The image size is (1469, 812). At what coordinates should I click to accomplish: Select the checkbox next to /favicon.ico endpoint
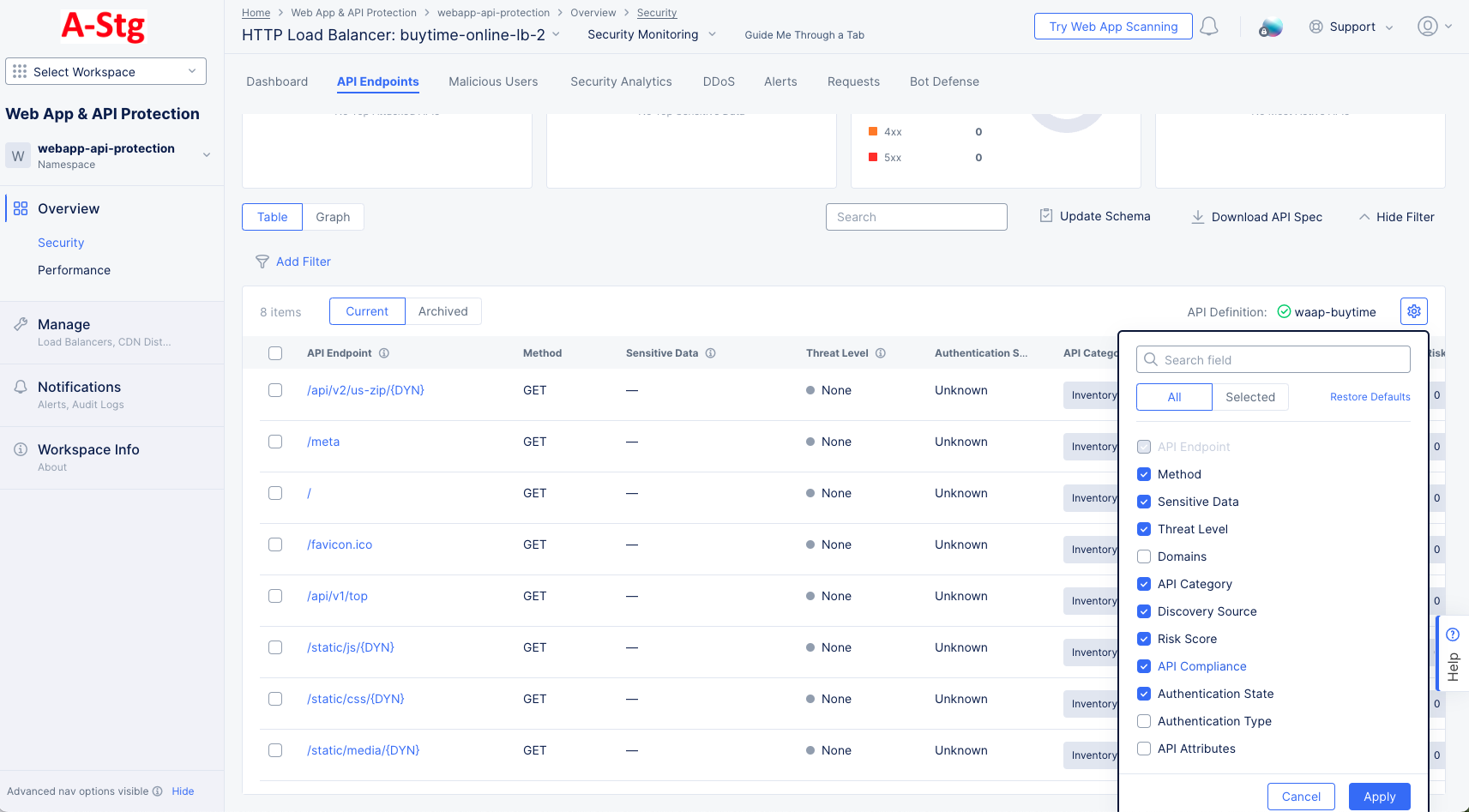(x=275, y=544)
